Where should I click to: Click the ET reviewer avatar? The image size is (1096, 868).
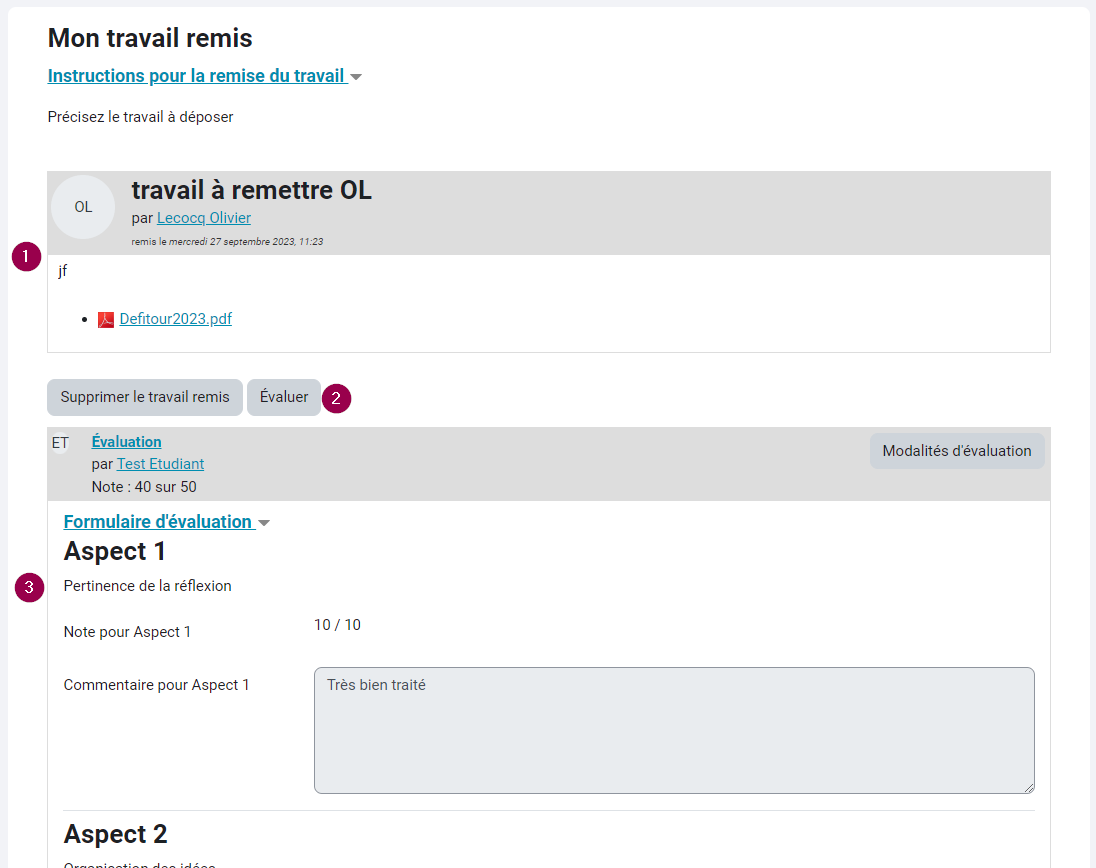[x=60, y=443]
